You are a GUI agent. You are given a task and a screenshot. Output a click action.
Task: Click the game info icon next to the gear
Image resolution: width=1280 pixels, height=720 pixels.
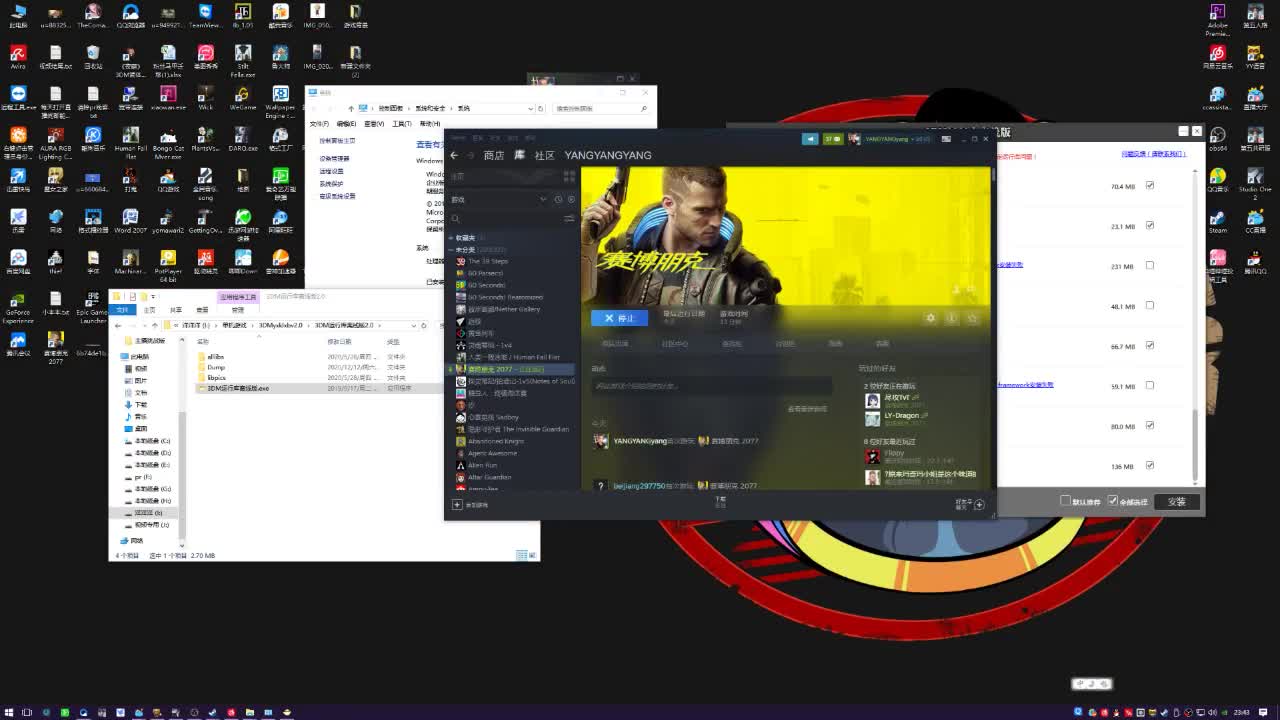951,318
